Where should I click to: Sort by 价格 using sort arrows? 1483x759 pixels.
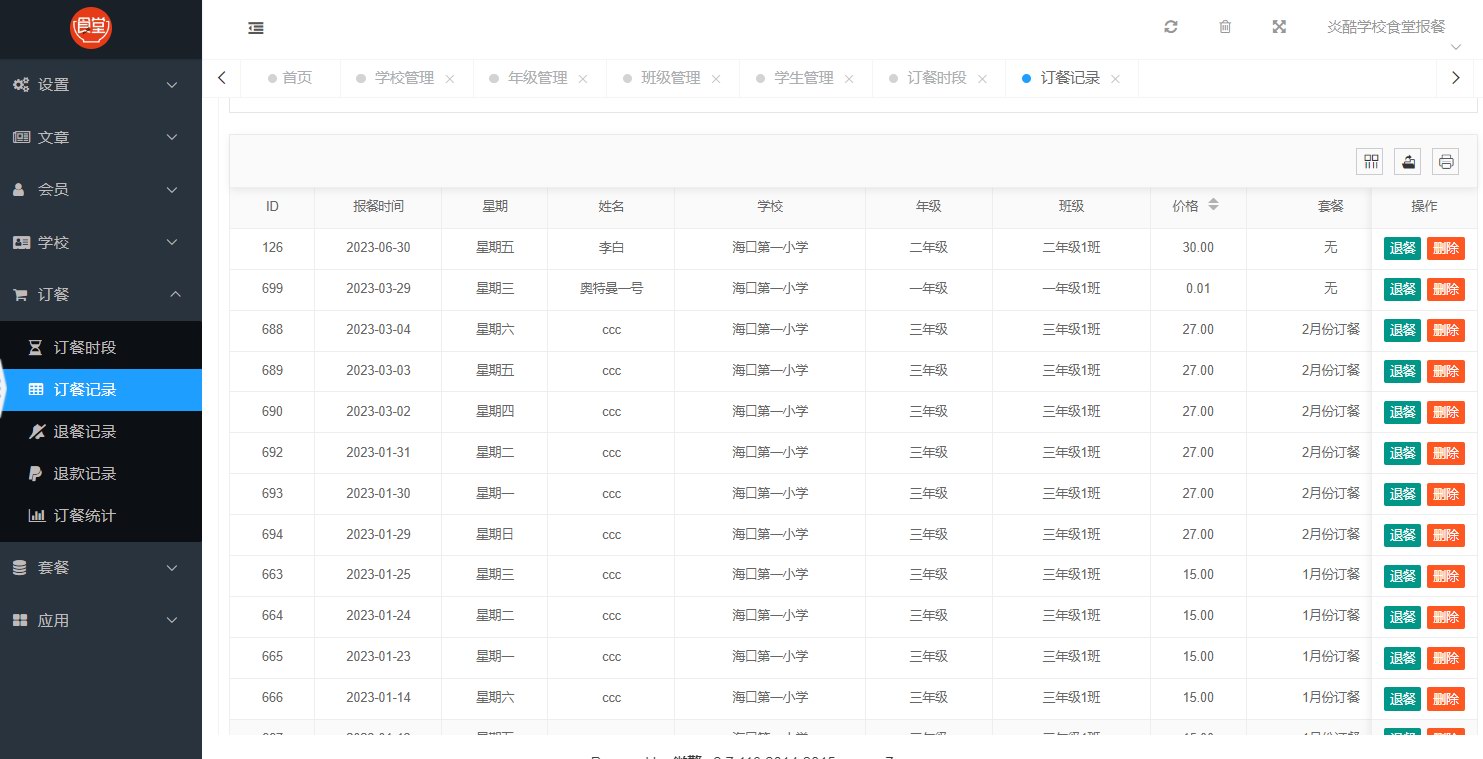(x=1213, y=205)
